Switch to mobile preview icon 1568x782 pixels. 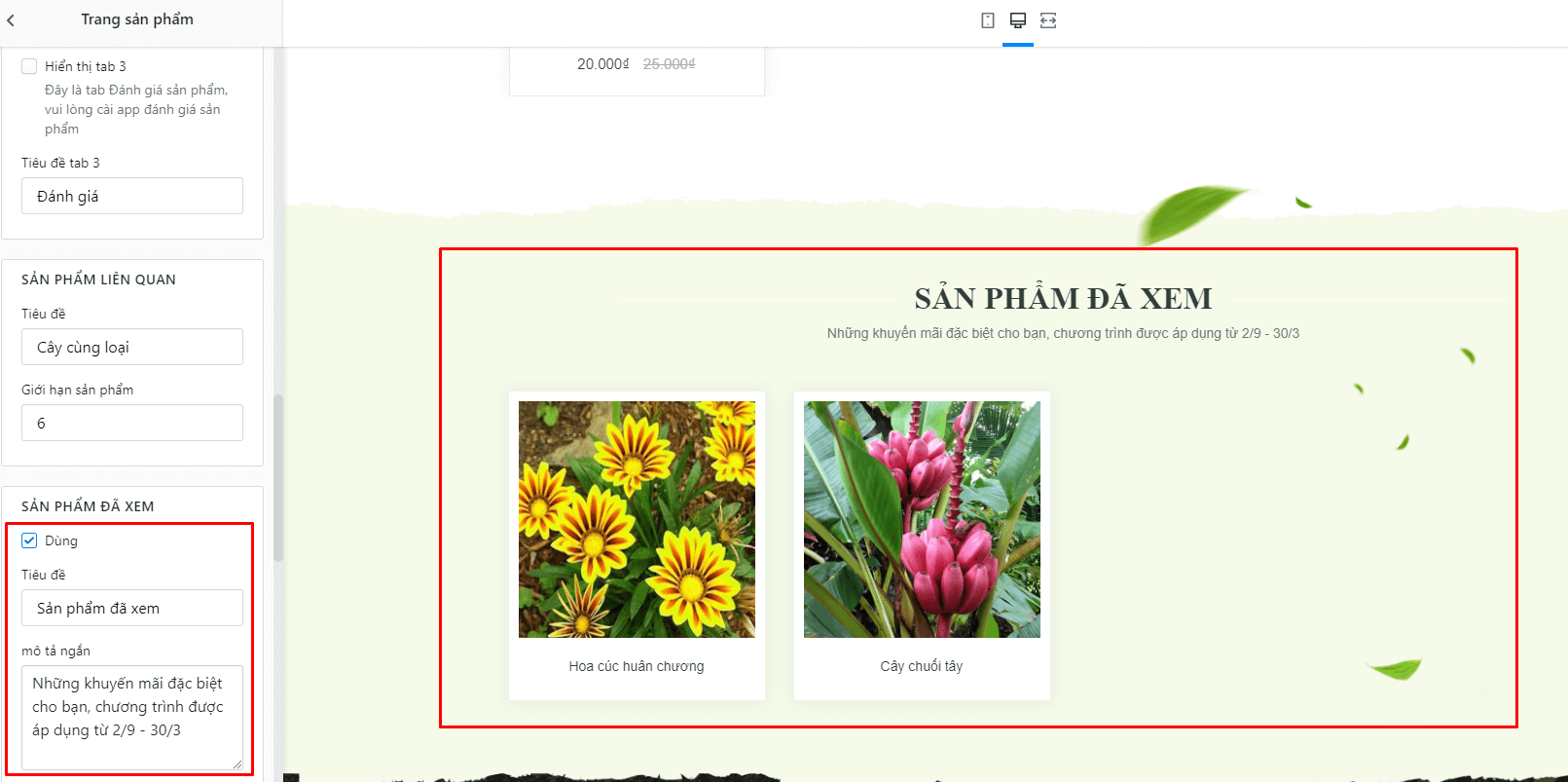(988, 20)
